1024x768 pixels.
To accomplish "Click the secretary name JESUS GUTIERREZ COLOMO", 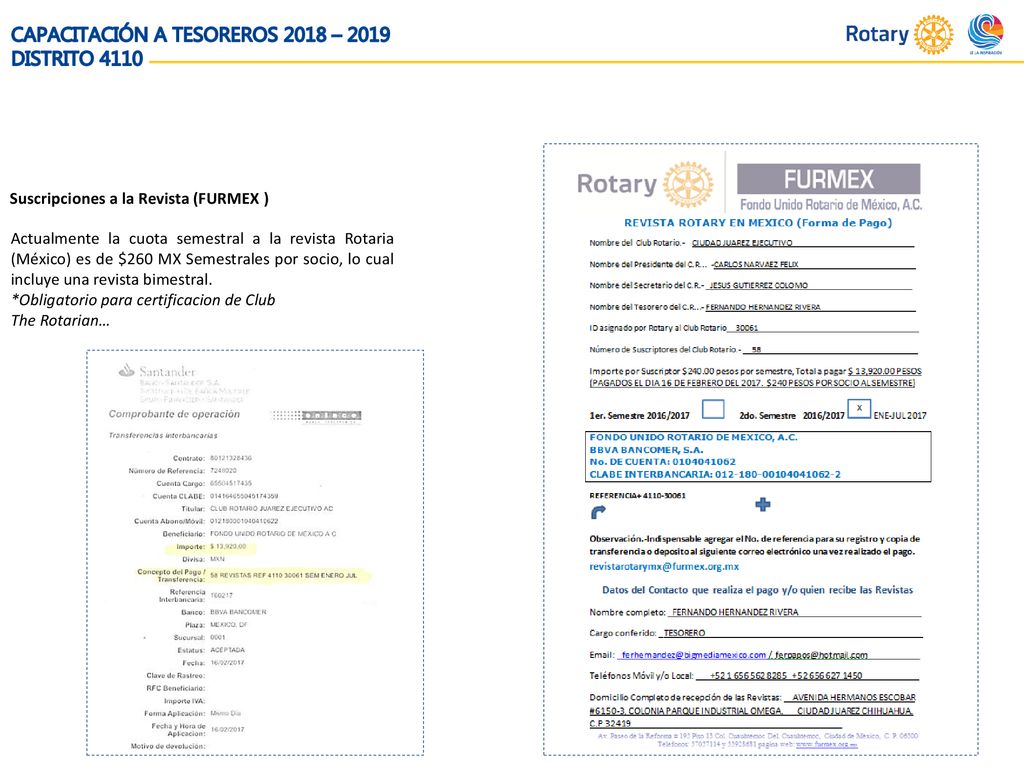I will 758,285.
